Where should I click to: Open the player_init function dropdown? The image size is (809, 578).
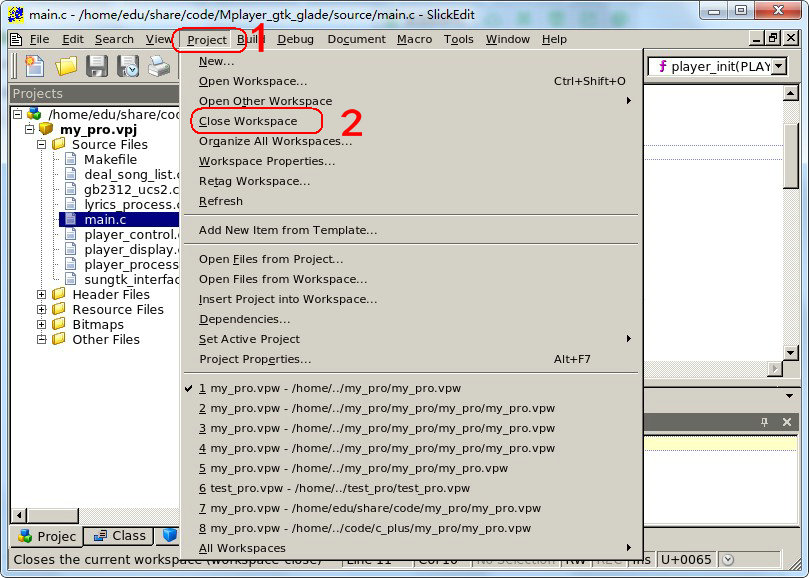point(779,67)
